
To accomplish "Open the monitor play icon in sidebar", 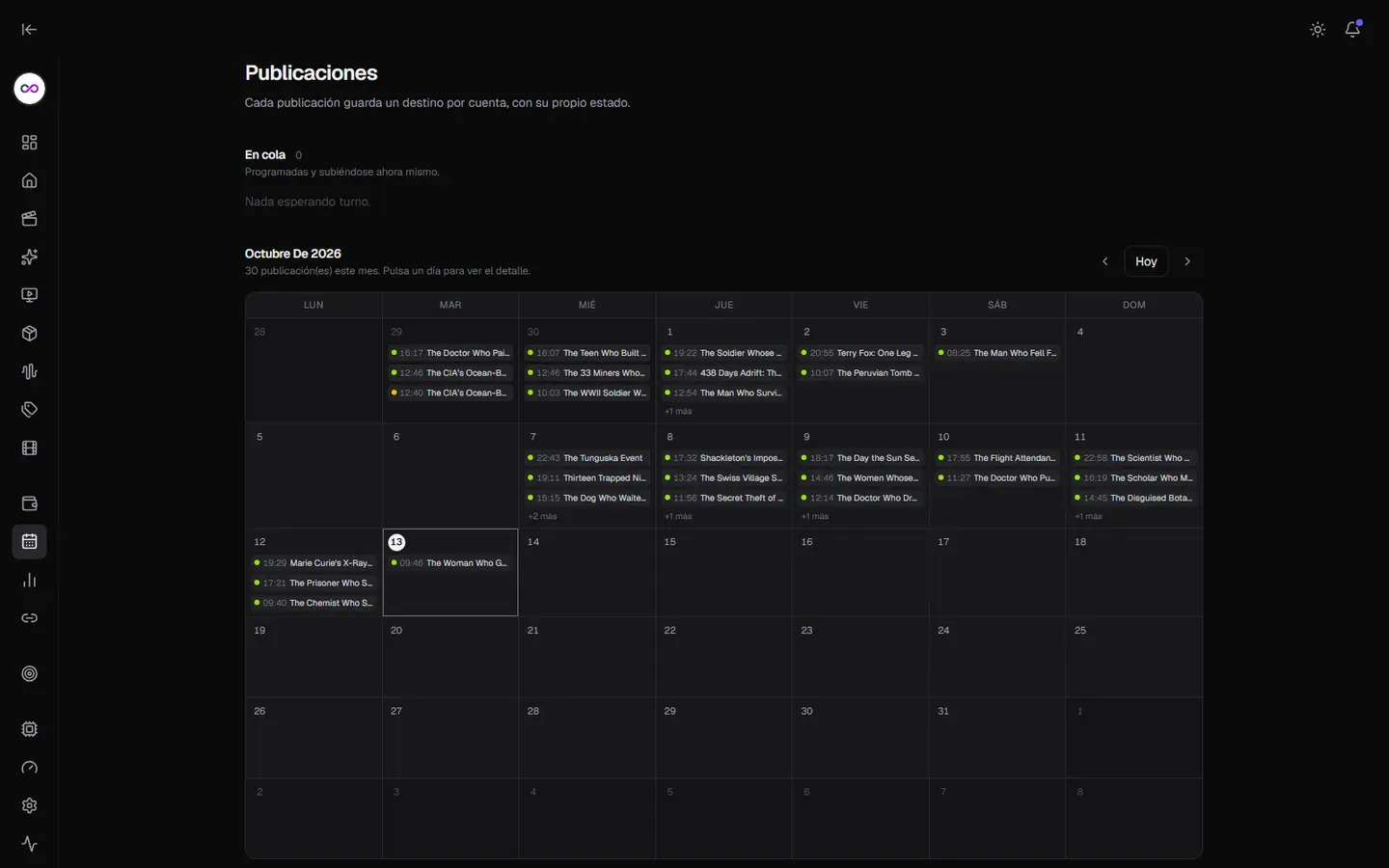I will [30, 295].
